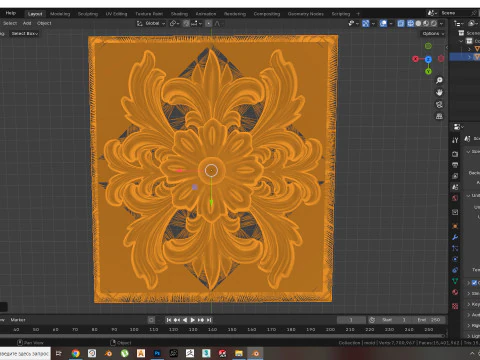This screenshot has height=360, width=480.
Task: Open Photoshop from the taskbar
Action: 157,353
